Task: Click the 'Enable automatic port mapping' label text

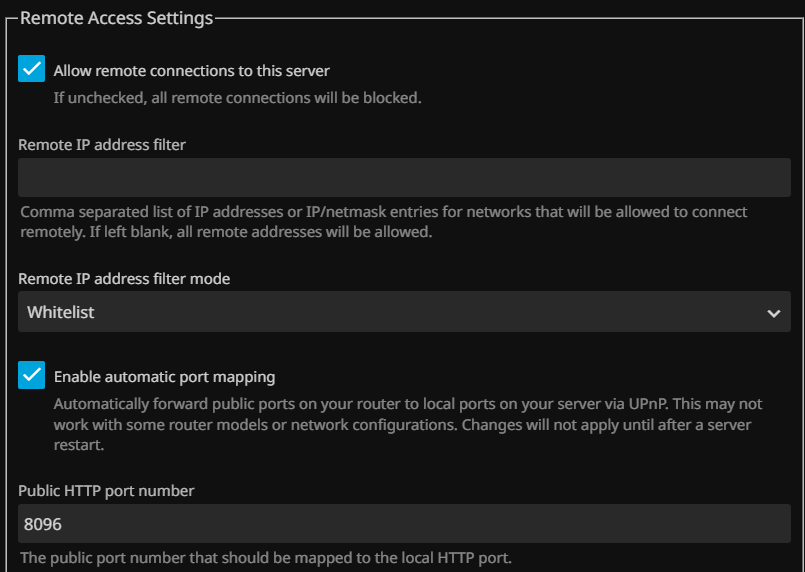Action: click(x=164, y=377)
